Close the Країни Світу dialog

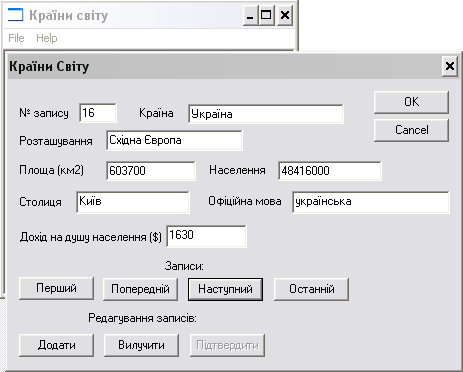[450, 66]
